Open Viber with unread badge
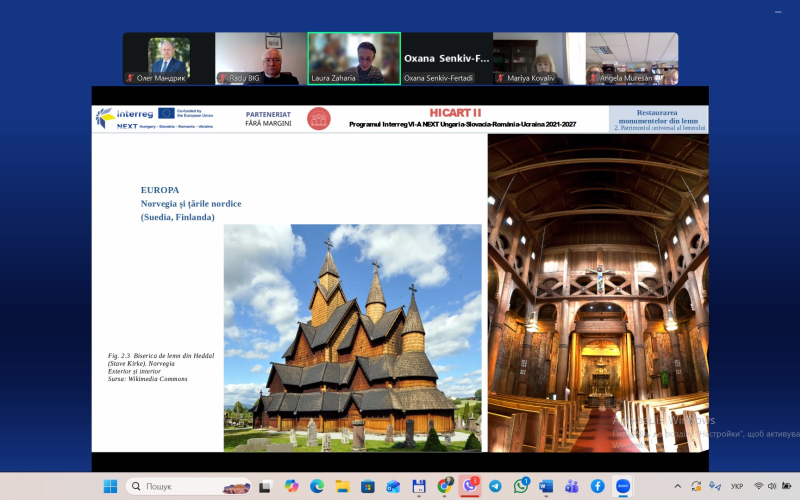The height and width of the screenshot is (500, 800). pyautogui.click(x=470, y=486)
